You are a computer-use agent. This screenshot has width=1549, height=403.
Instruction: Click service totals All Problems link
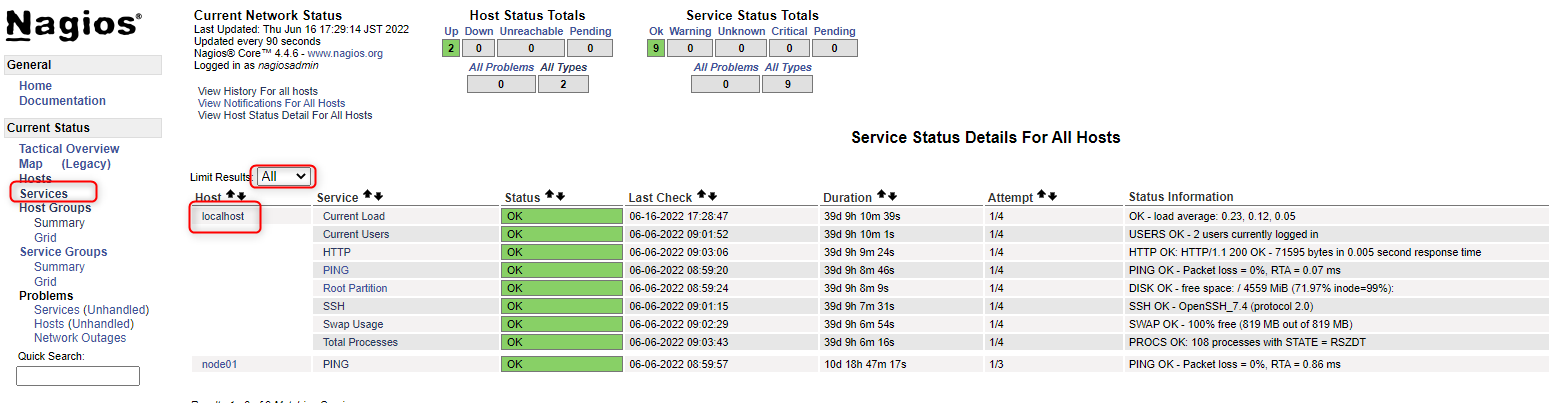[x=726, y=68]
